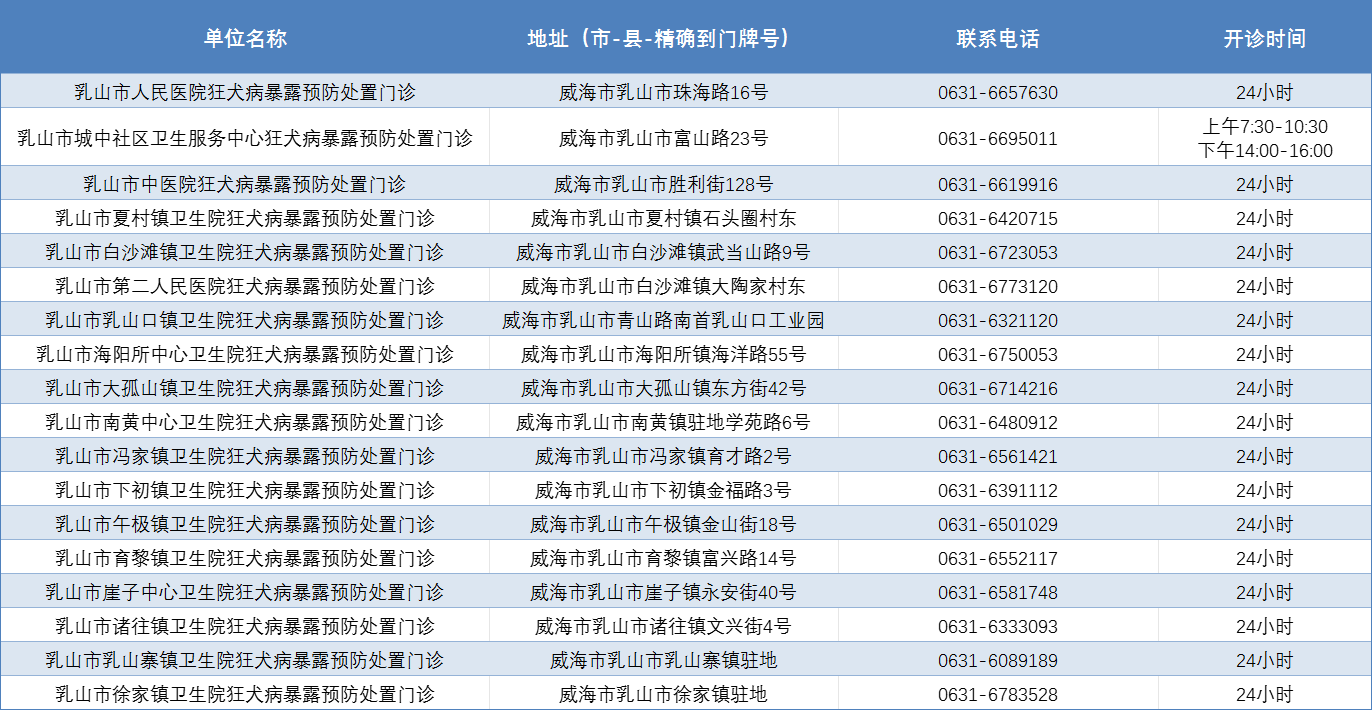
Task: Click phone number 0631-6321120
Action: point(997,320)
